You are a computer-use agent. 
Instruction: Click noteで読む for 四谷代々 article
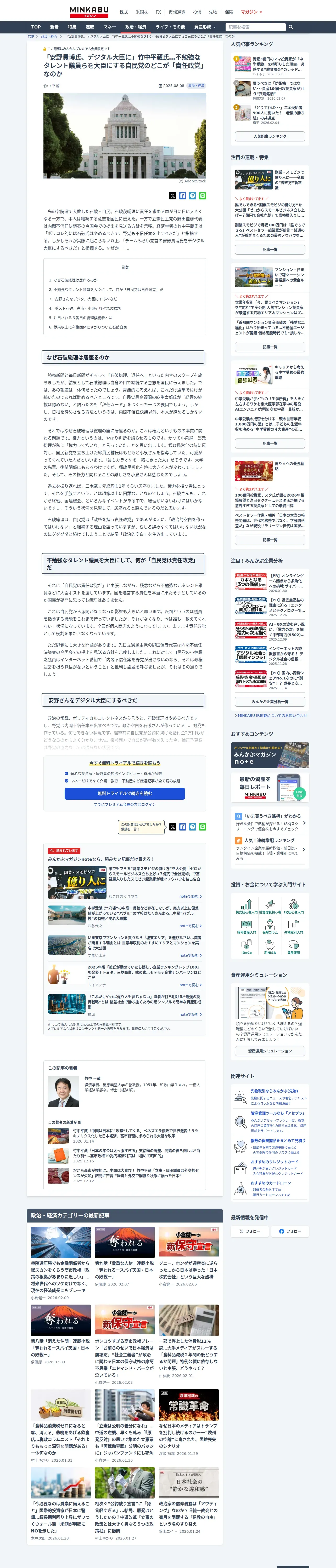point(190,926)
